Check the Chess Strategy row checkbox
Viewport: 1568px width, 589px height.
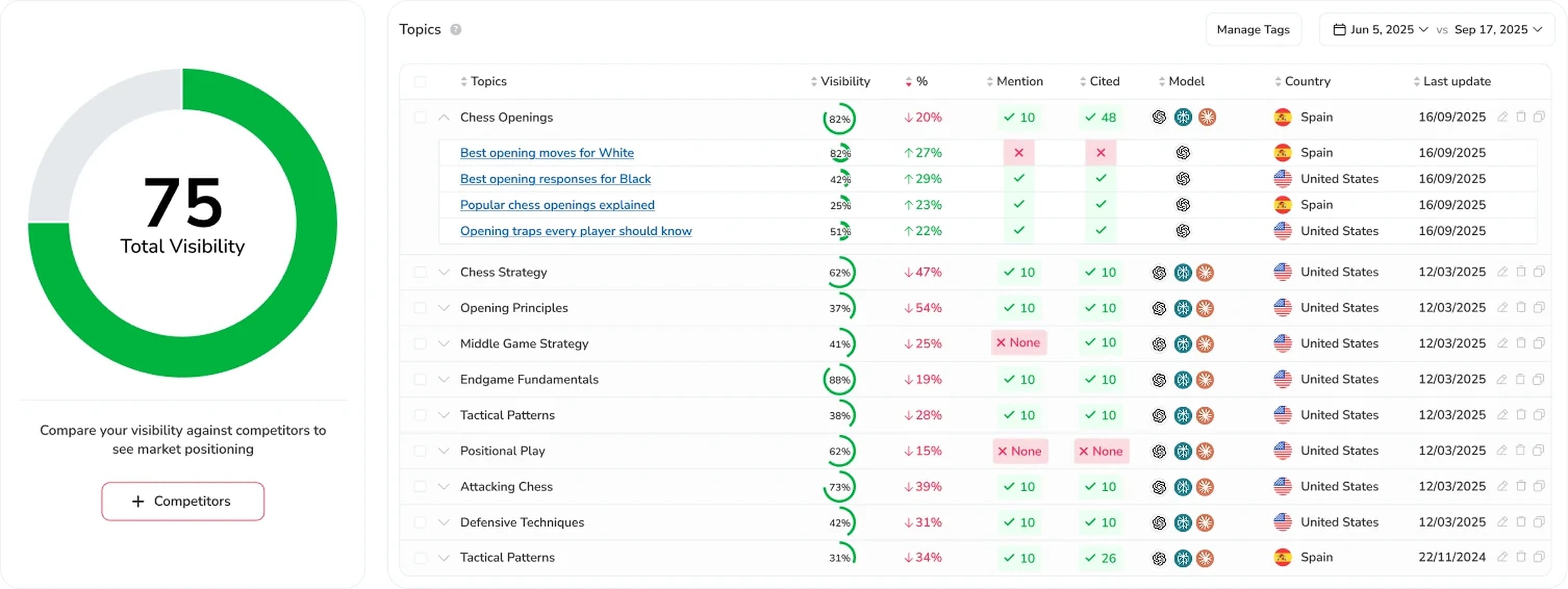click(420, 272)
